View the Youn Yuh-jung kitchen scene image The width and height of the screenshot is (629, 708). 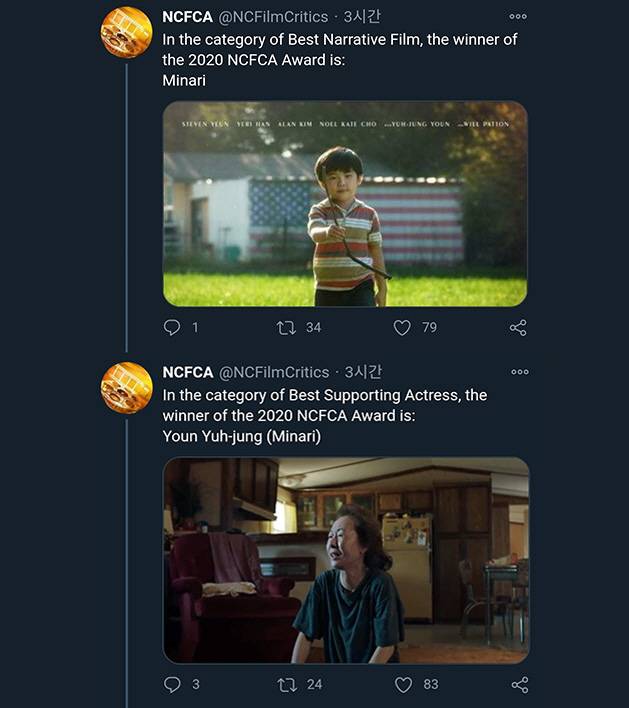click(x=346, y=560)
